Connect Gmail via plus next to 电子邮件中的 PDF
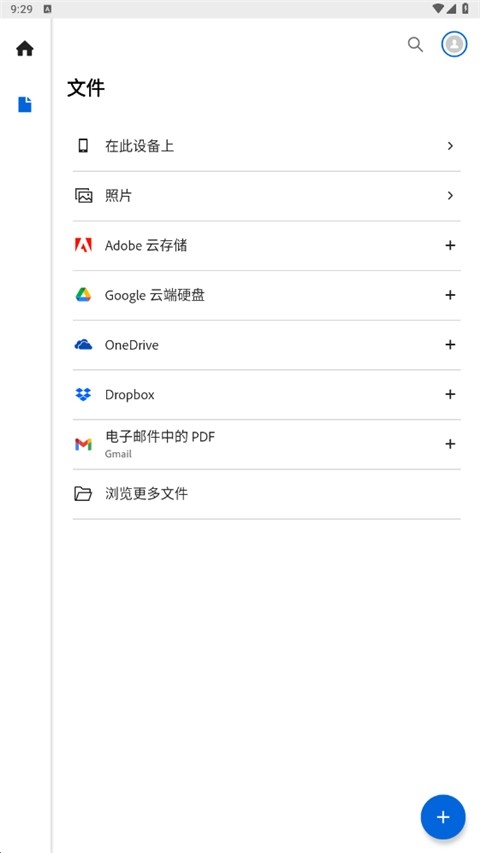 (450, 444)
